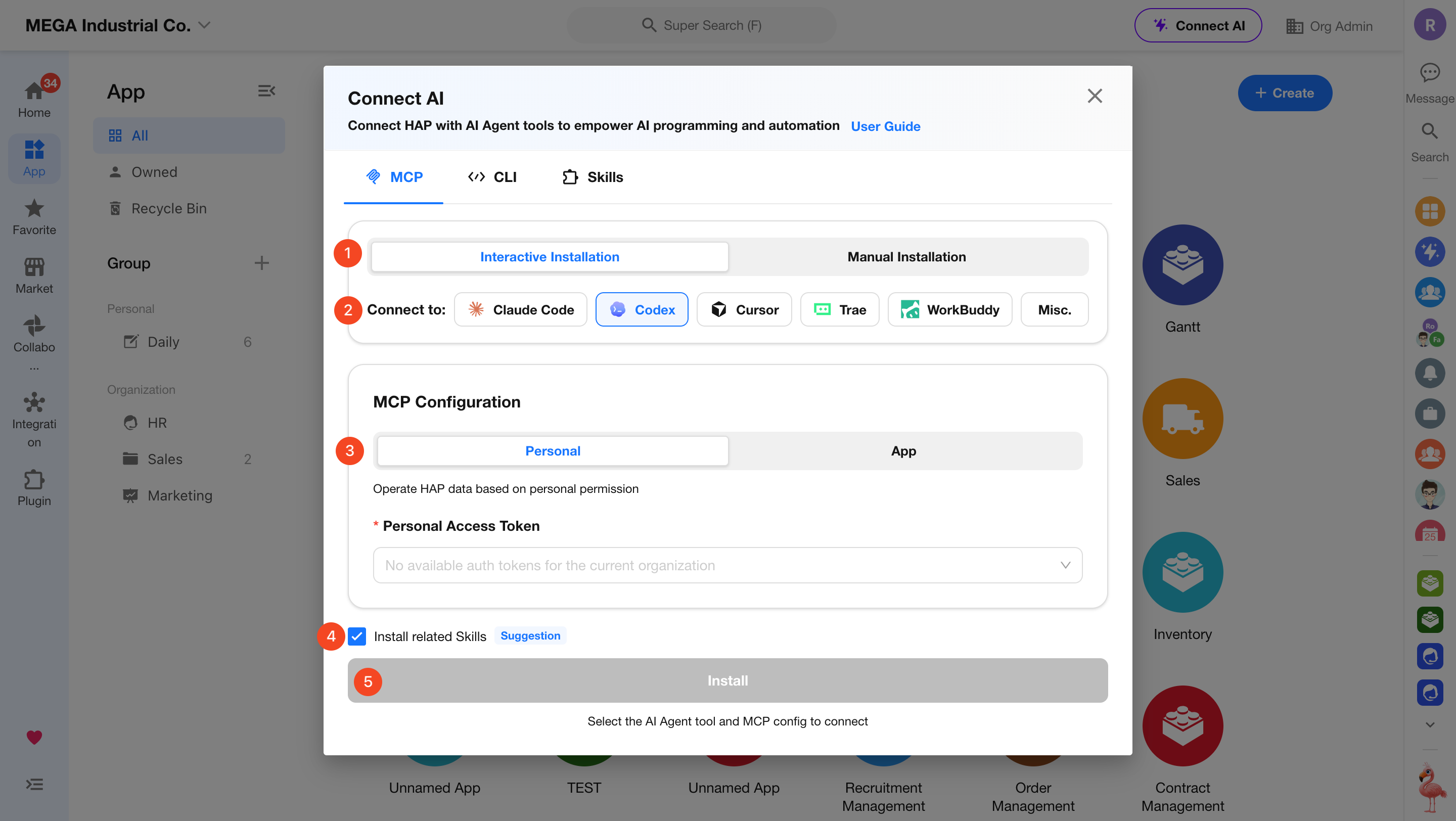Image resolution: width=1456 pixels, height=821 pixels.
Task: Toggle Install related Skills checkbox
Action: (356, 636)
